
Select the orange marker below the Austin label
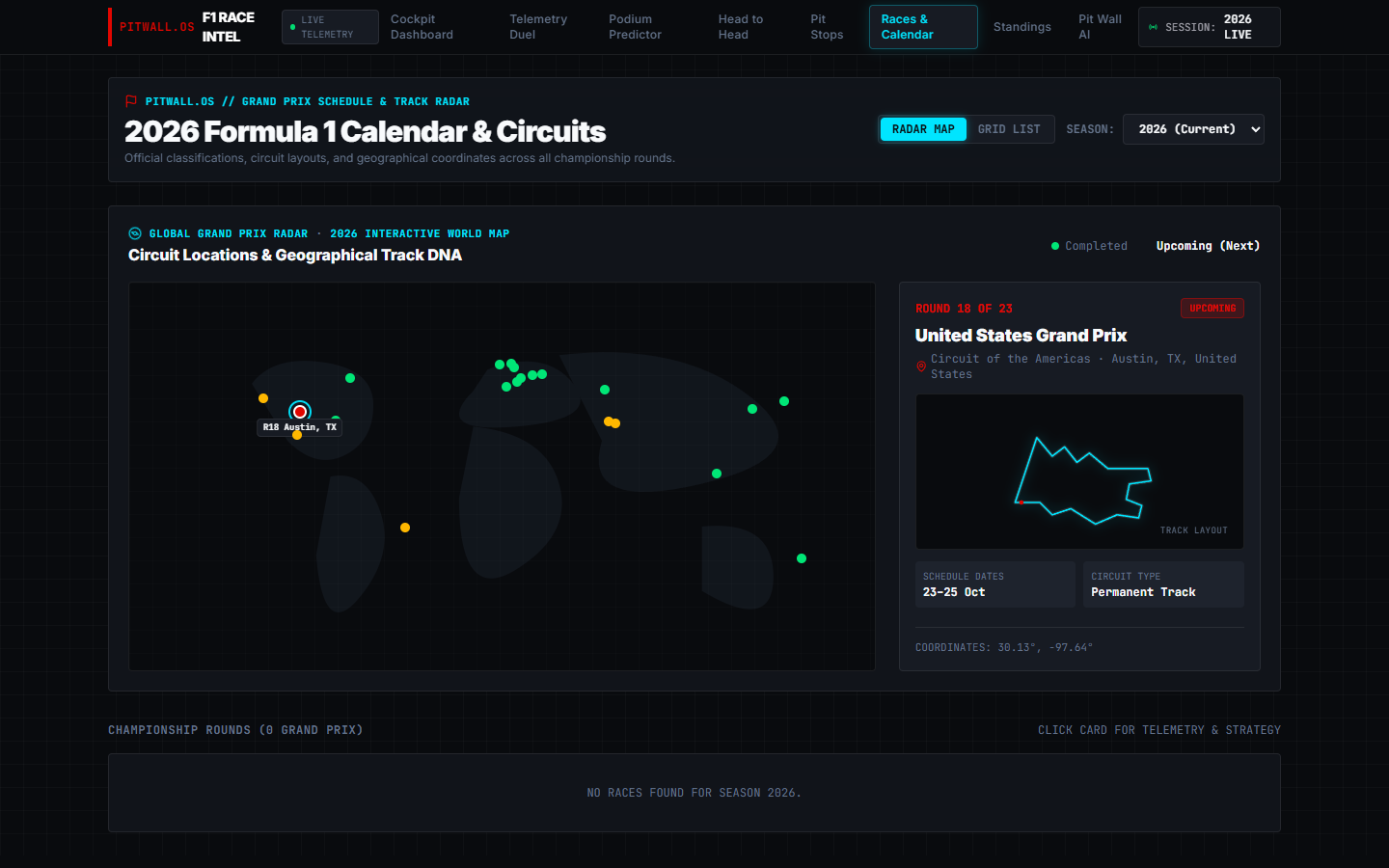pos(297,436)
